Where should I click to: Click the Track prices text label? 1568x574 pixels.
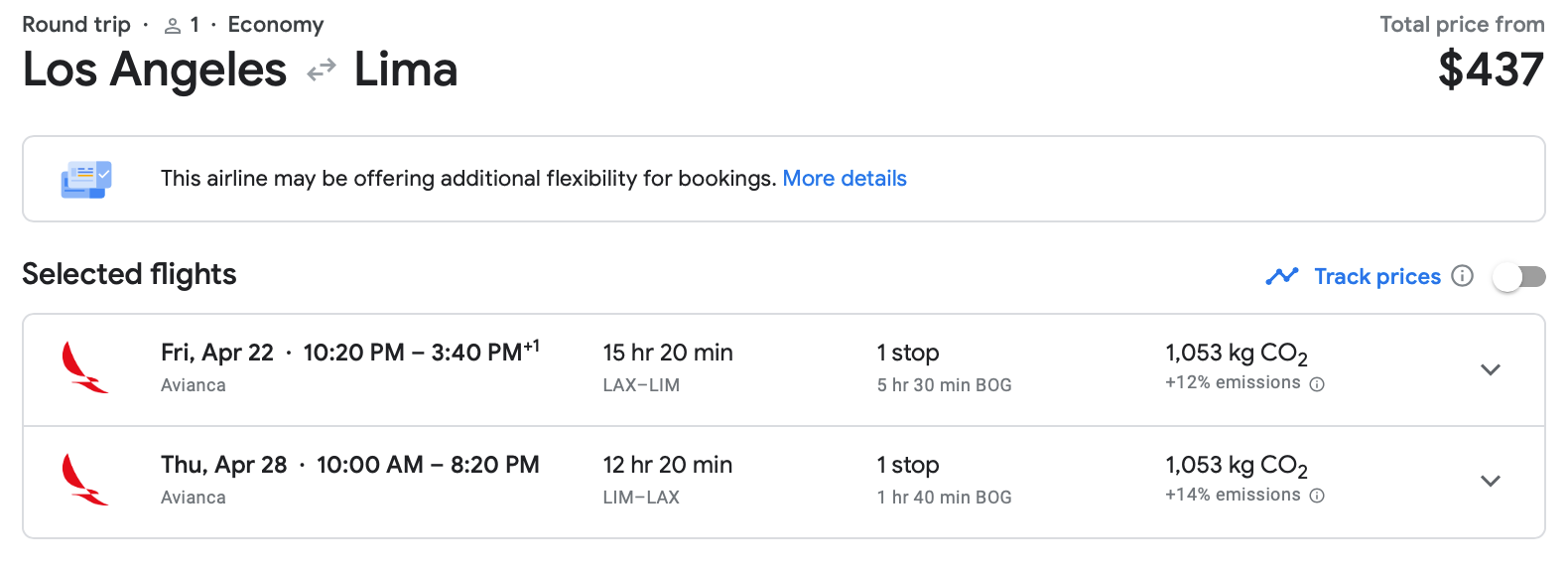coord(1376,276)
